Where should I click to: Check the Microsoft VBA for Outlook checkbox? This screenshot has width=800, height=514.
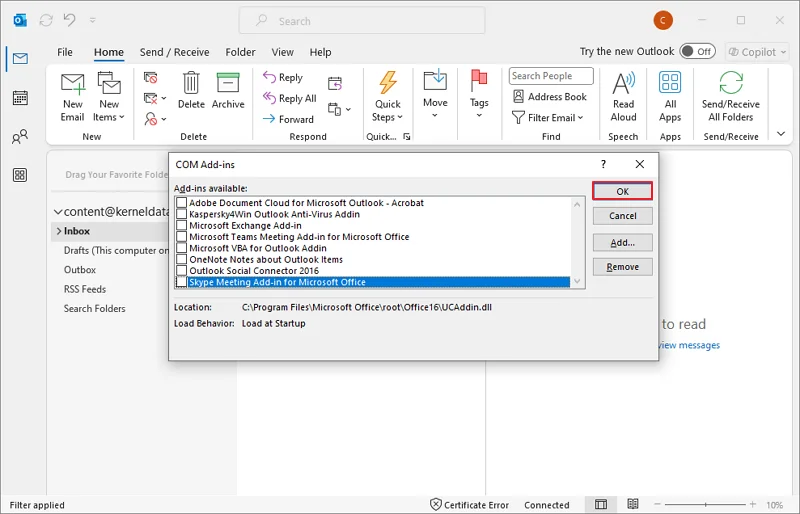tap(182, 248)
